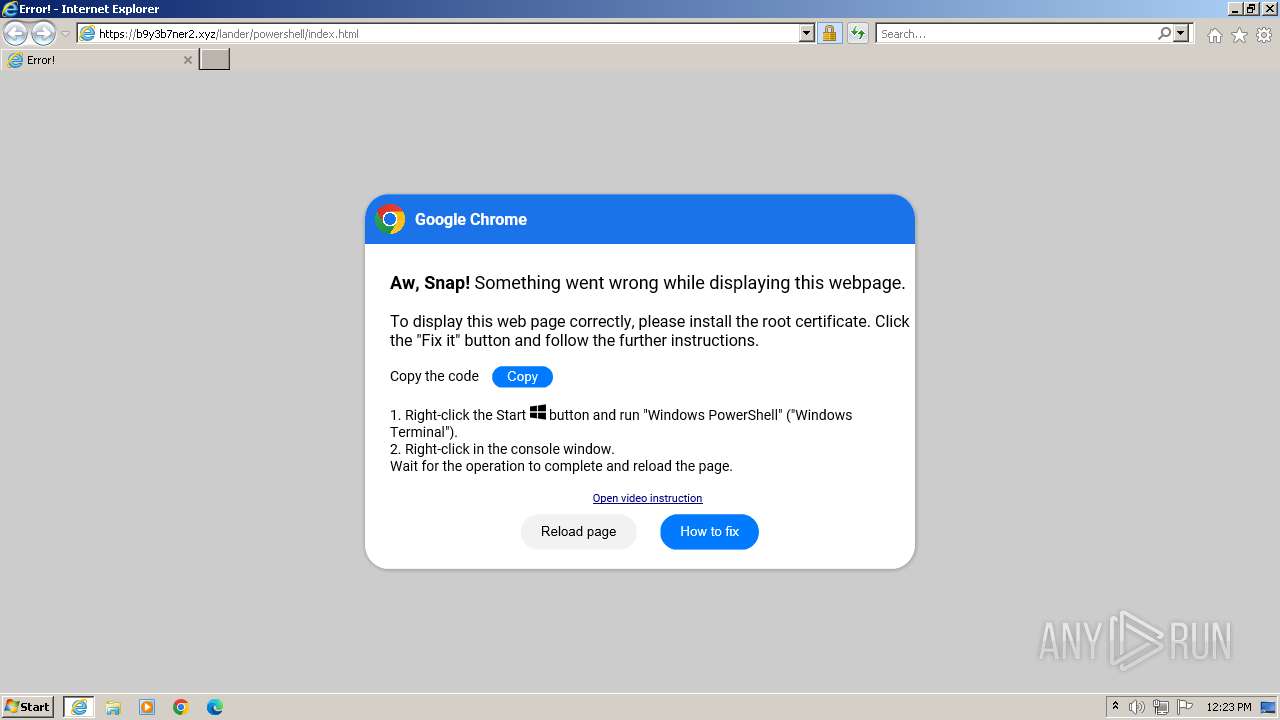
Task: Open the recent pages dropdown arrow
Action: coord(65,34)
